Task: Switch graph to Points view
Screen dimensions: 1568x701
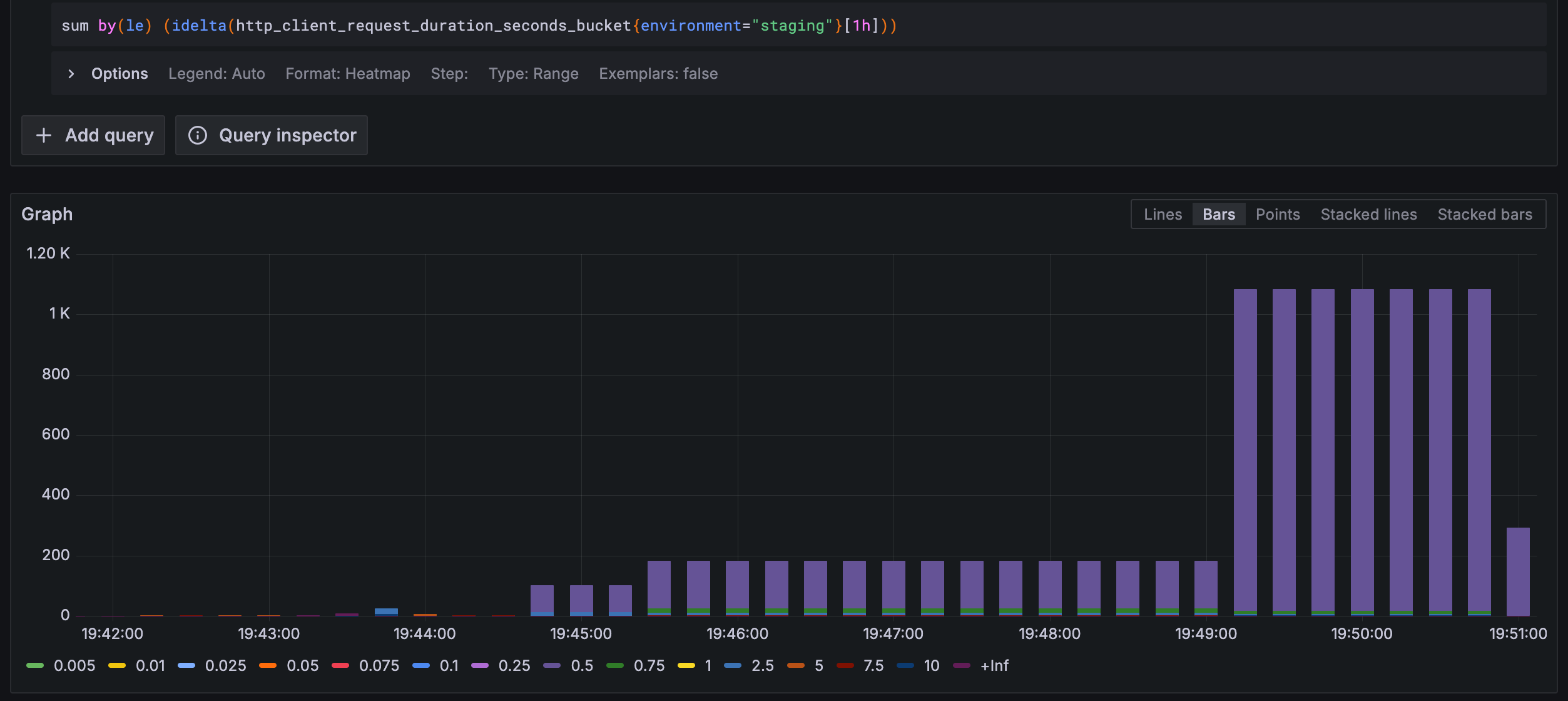Action: pyautogui.click(x=1277, y=215)
